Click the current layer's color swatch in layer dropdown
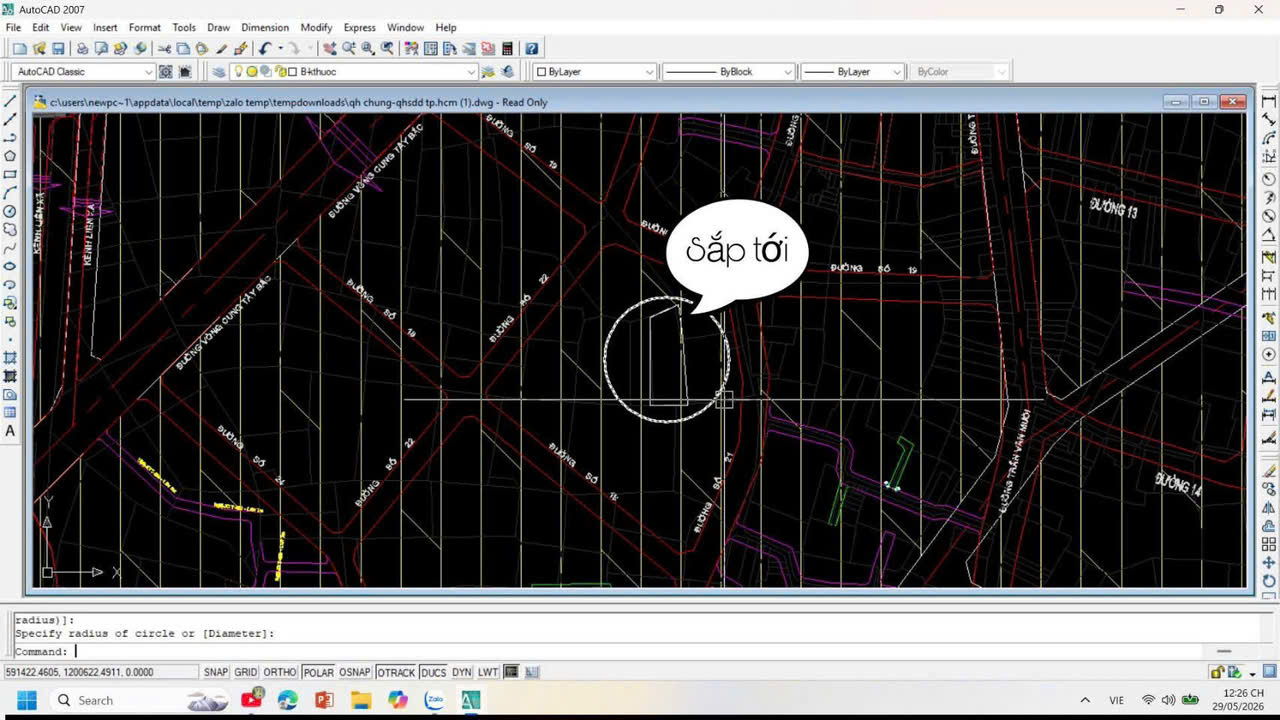This screenshot has width=1280, height=720. [293, 72]
